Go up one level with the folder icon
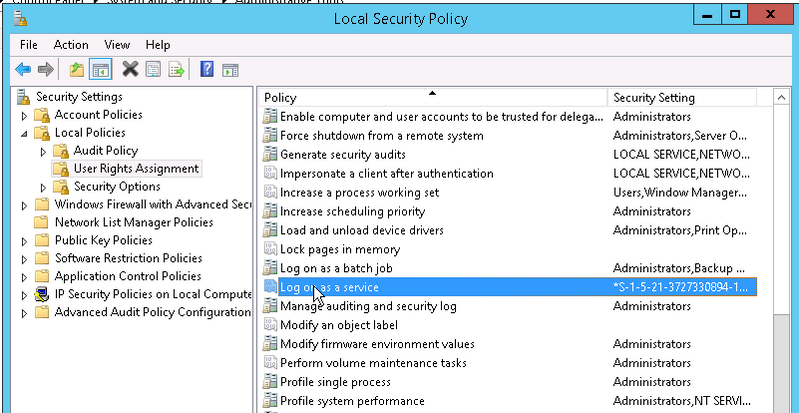This screenshot has height=413, width=799. (x=77, y=69)
